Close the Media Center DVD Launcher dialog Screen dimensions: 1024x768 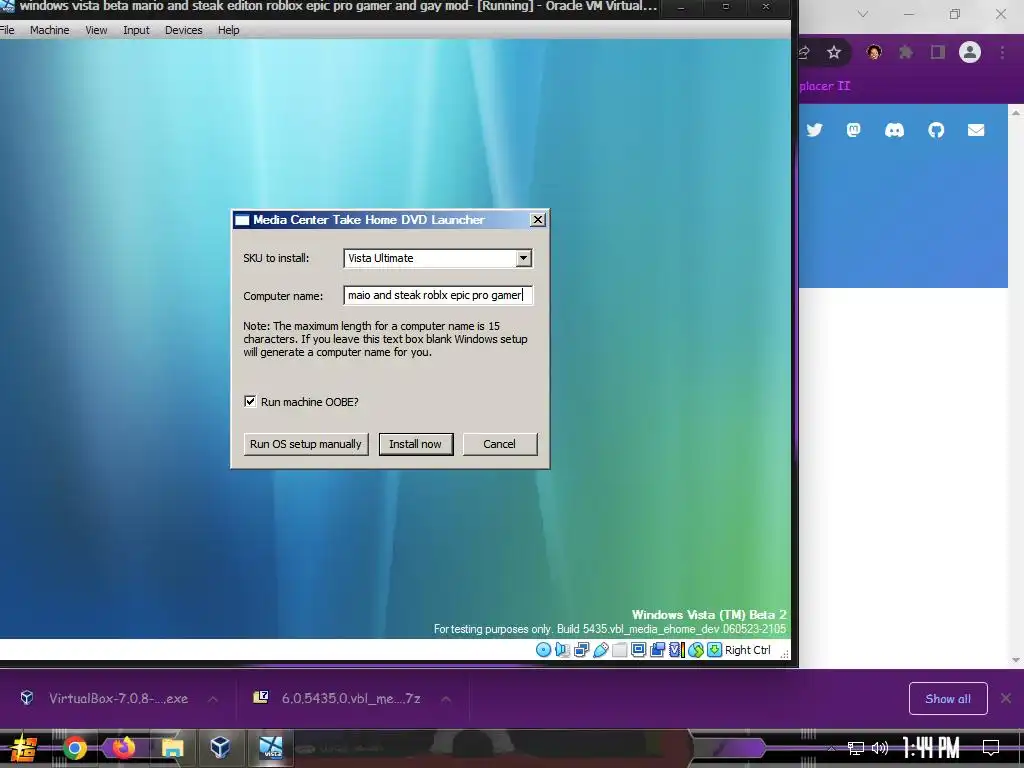pos(537,220)
